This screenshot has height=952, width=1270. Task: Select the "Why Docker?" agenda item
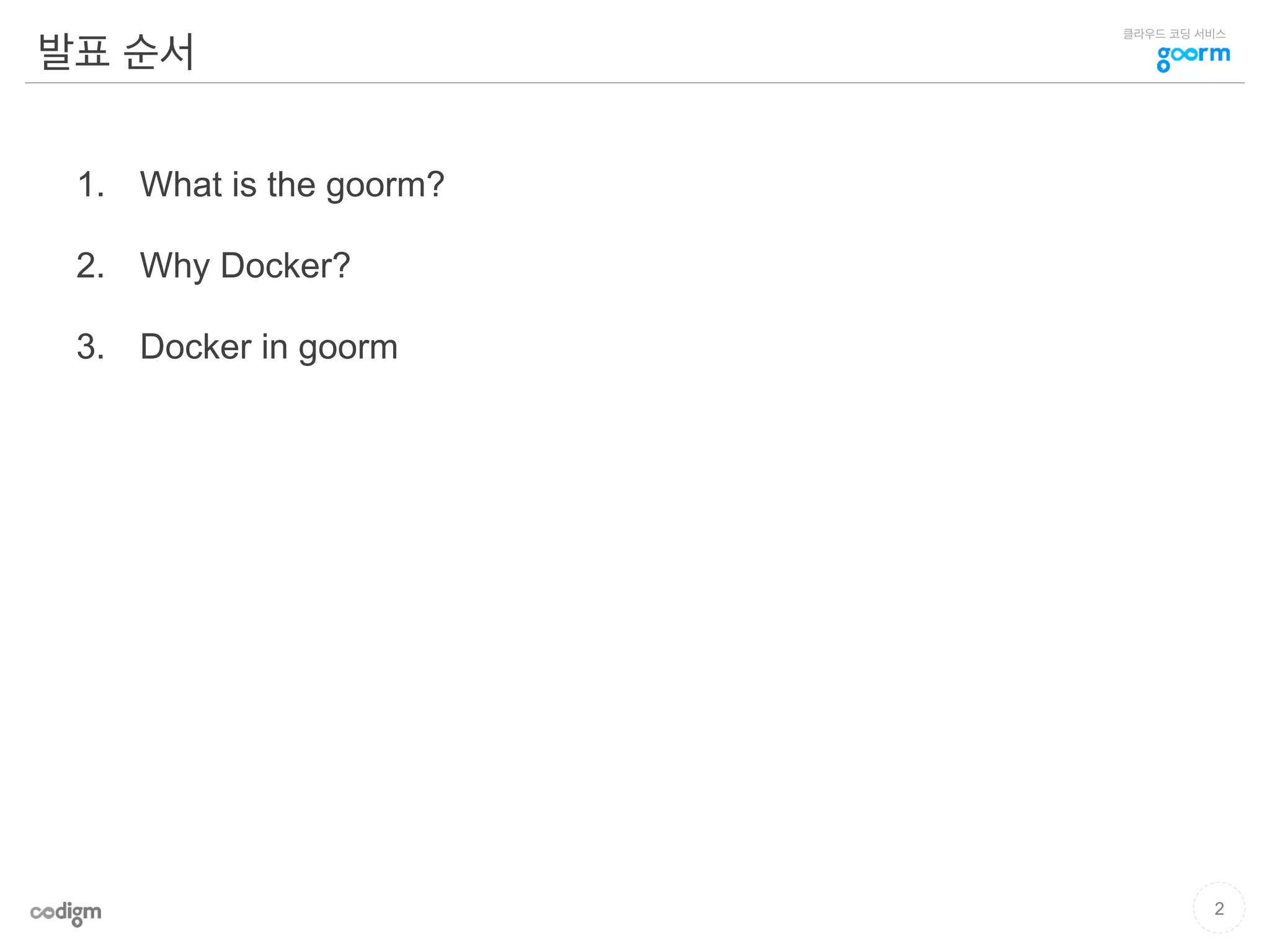click(245, 266)
